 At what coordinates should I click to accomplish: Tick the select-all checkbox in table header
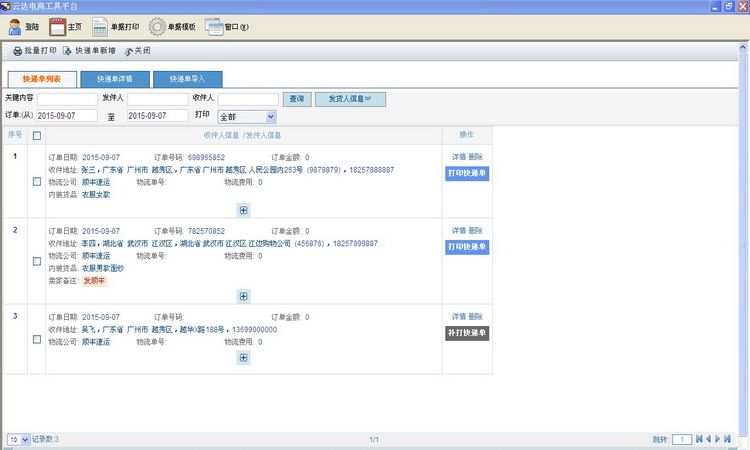[x=37, y=135]
